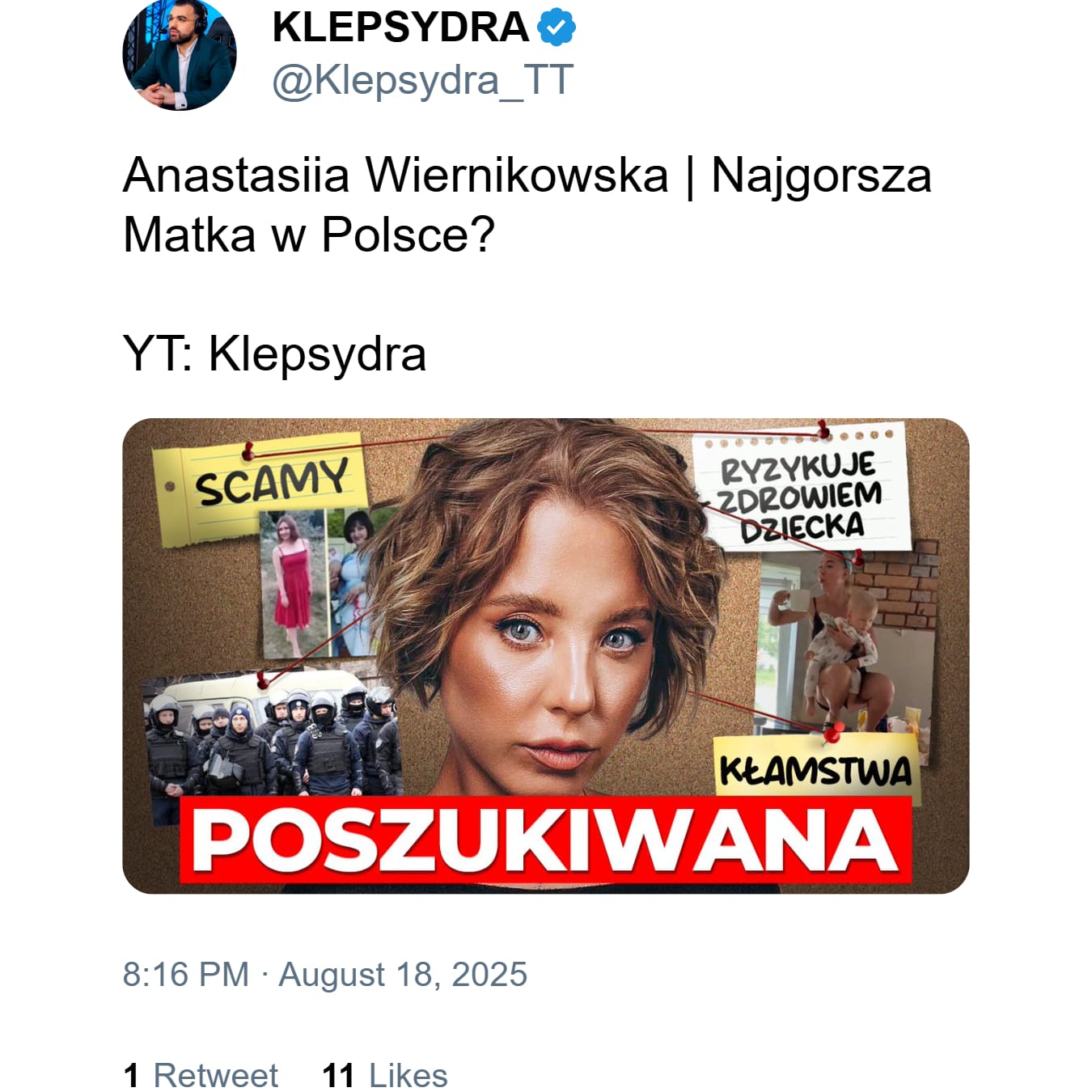Open the 8:16 PM timestamp link
The image size is (1092, 1092).
tap(186, 974)
